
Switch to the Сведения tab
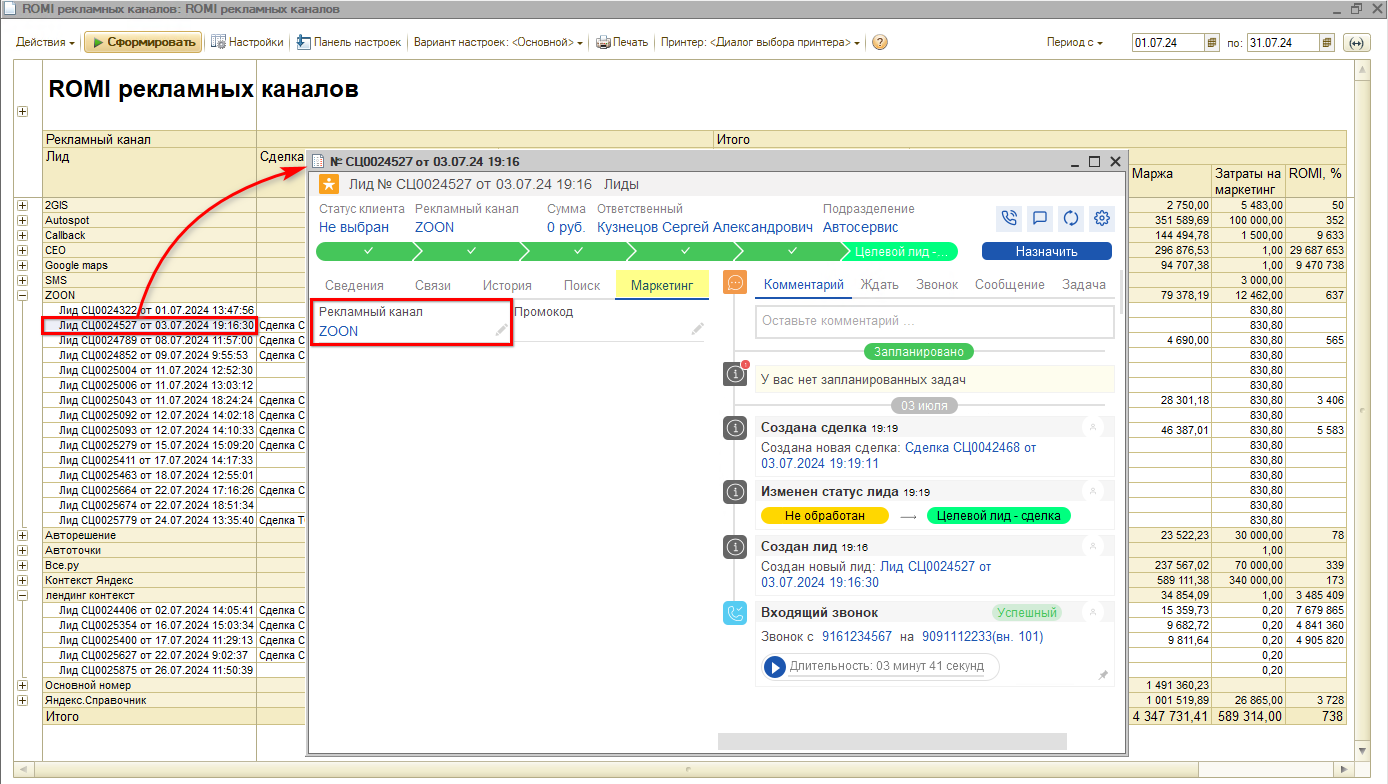(x=354, y=285)
